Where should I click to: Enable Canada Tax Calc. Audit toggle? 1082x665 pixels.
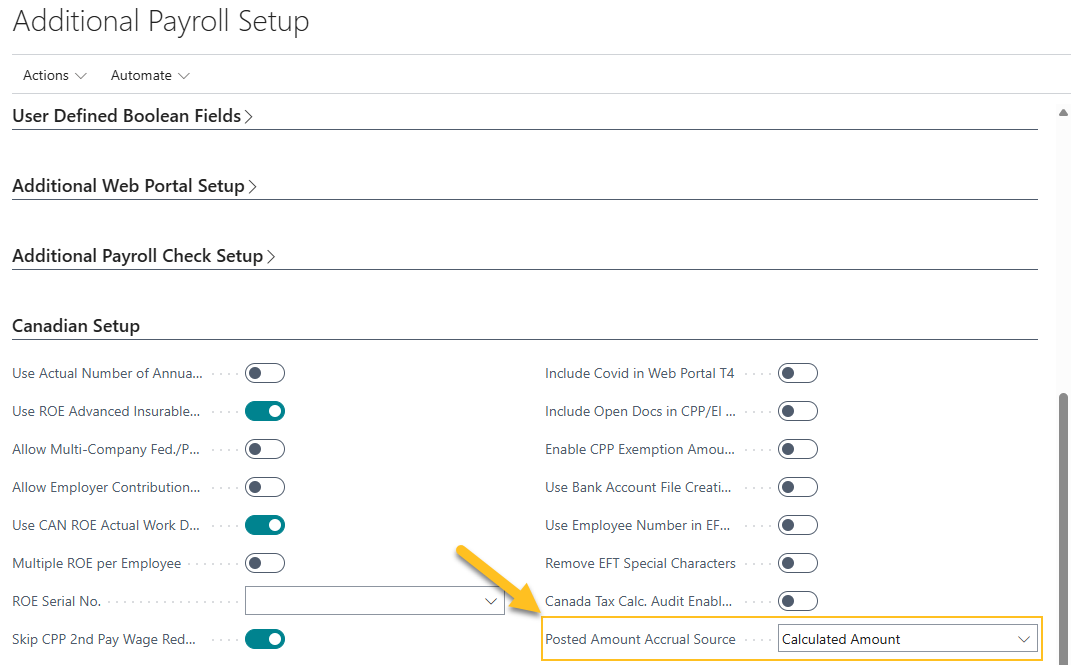[x=797, y=600]
